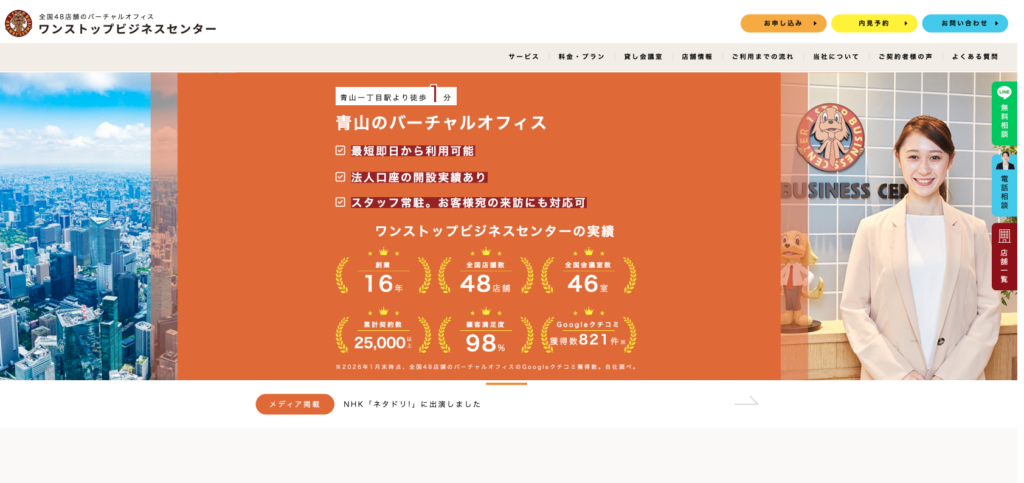Open the 店舗一覧 building icon button

[x=1004, y=256]
